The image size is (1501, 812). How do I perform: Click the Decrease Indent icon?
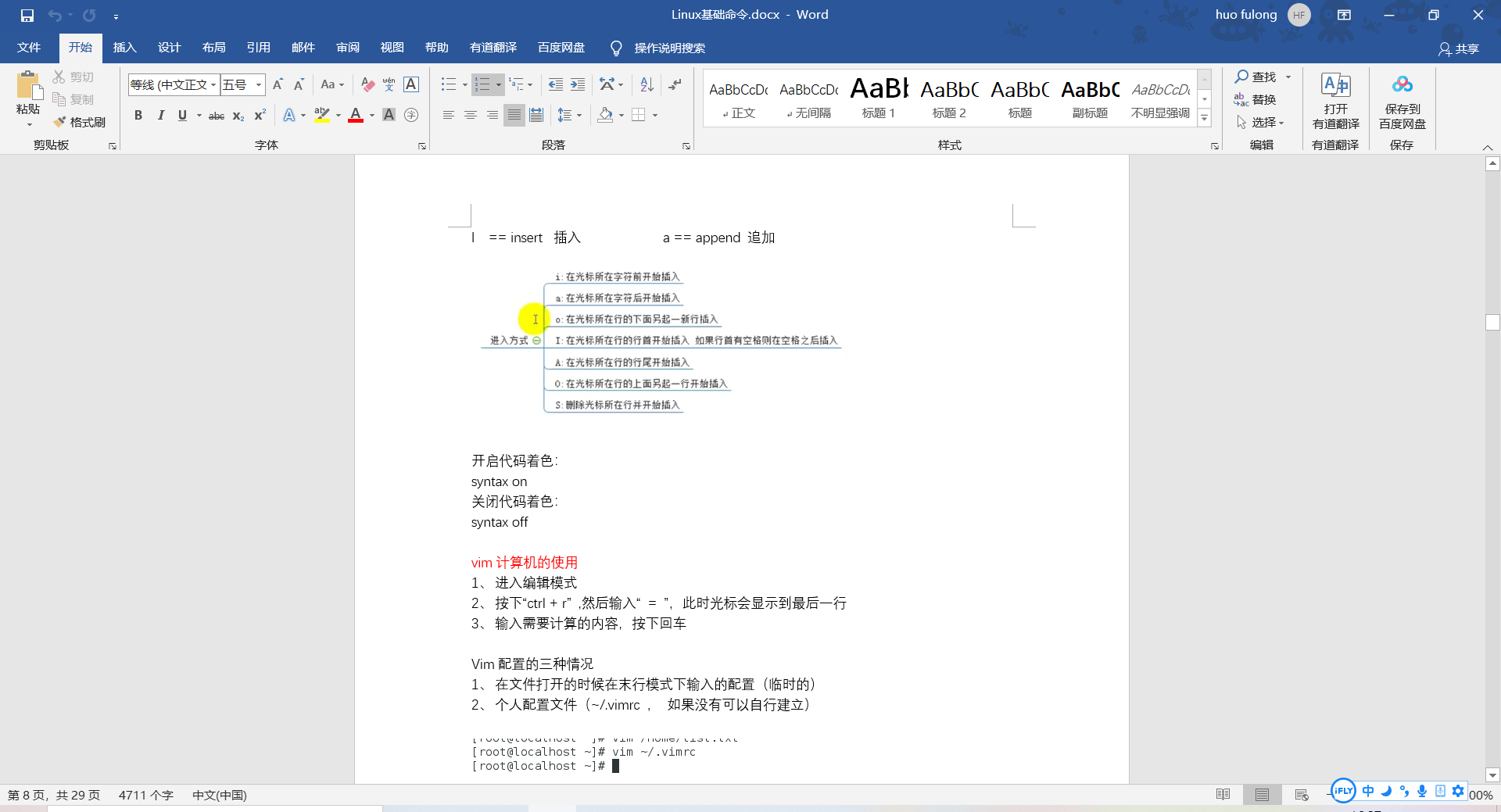[x=555, y=84]
